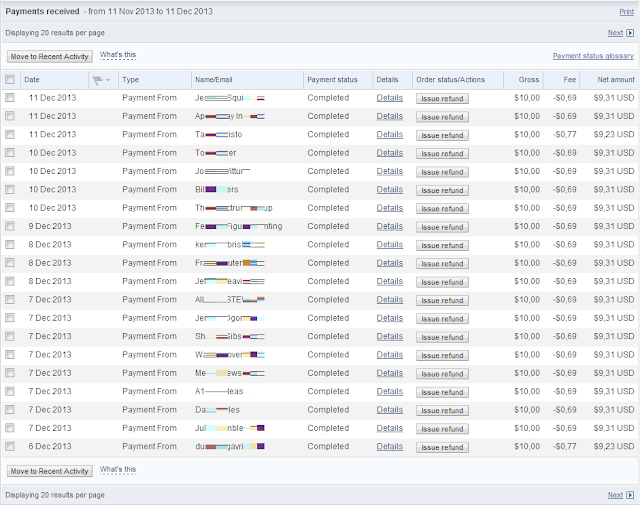This screenshot has width=640, height=505.
Task: Click the Fee column header
Action: point(570,80)
